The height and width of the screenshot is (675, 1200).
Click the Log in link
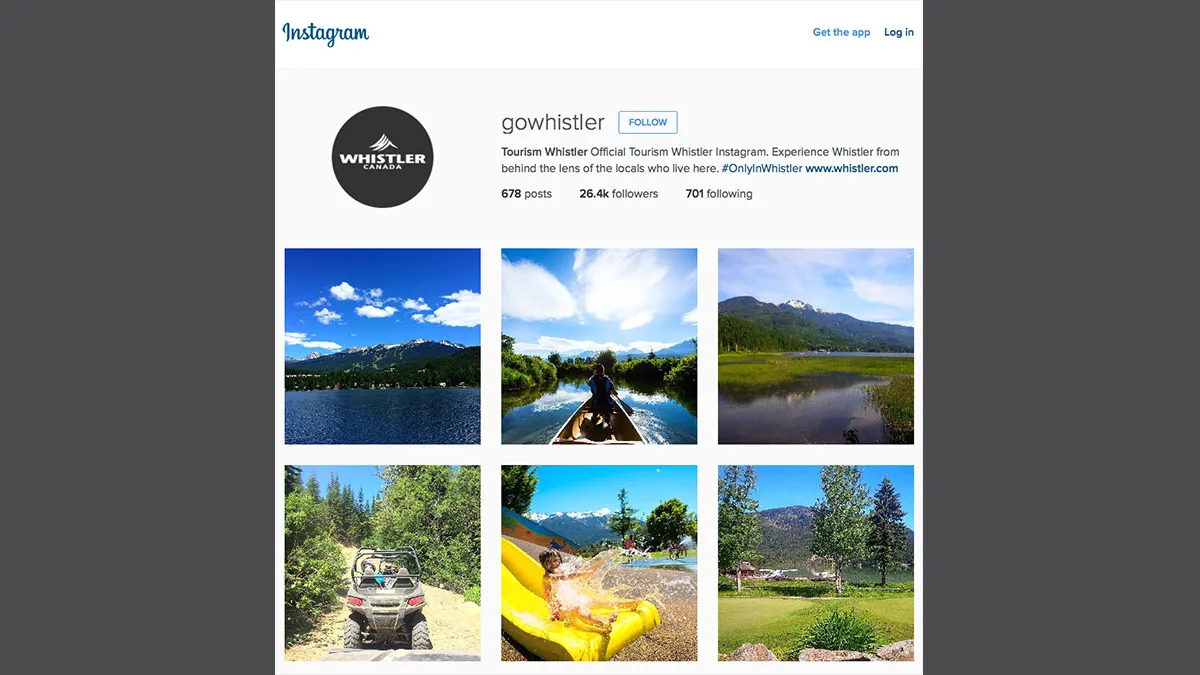point(899,32)
